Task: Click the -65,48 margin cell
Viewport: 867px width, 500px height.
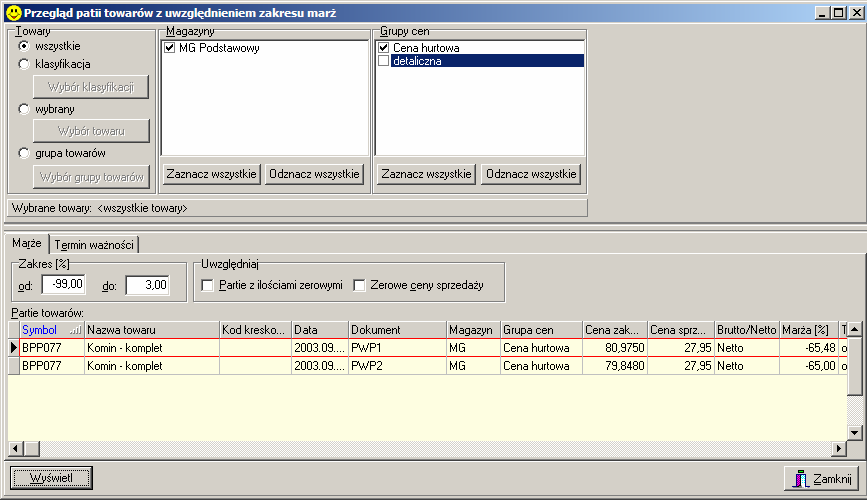Action: pyautogui.click(x=809, y=348)
